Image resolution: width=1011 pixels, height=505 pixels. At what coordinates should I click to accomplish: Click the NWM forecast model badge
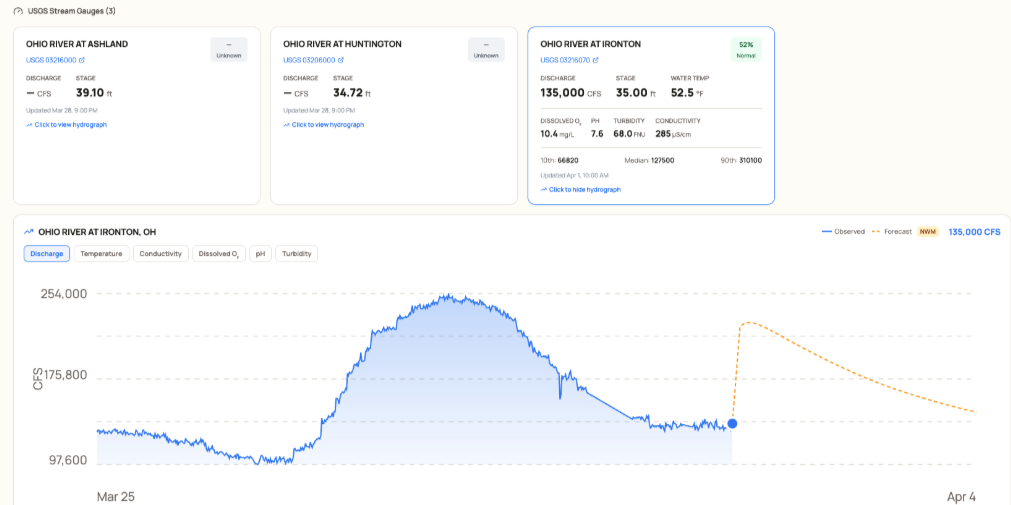coord(928,231)
